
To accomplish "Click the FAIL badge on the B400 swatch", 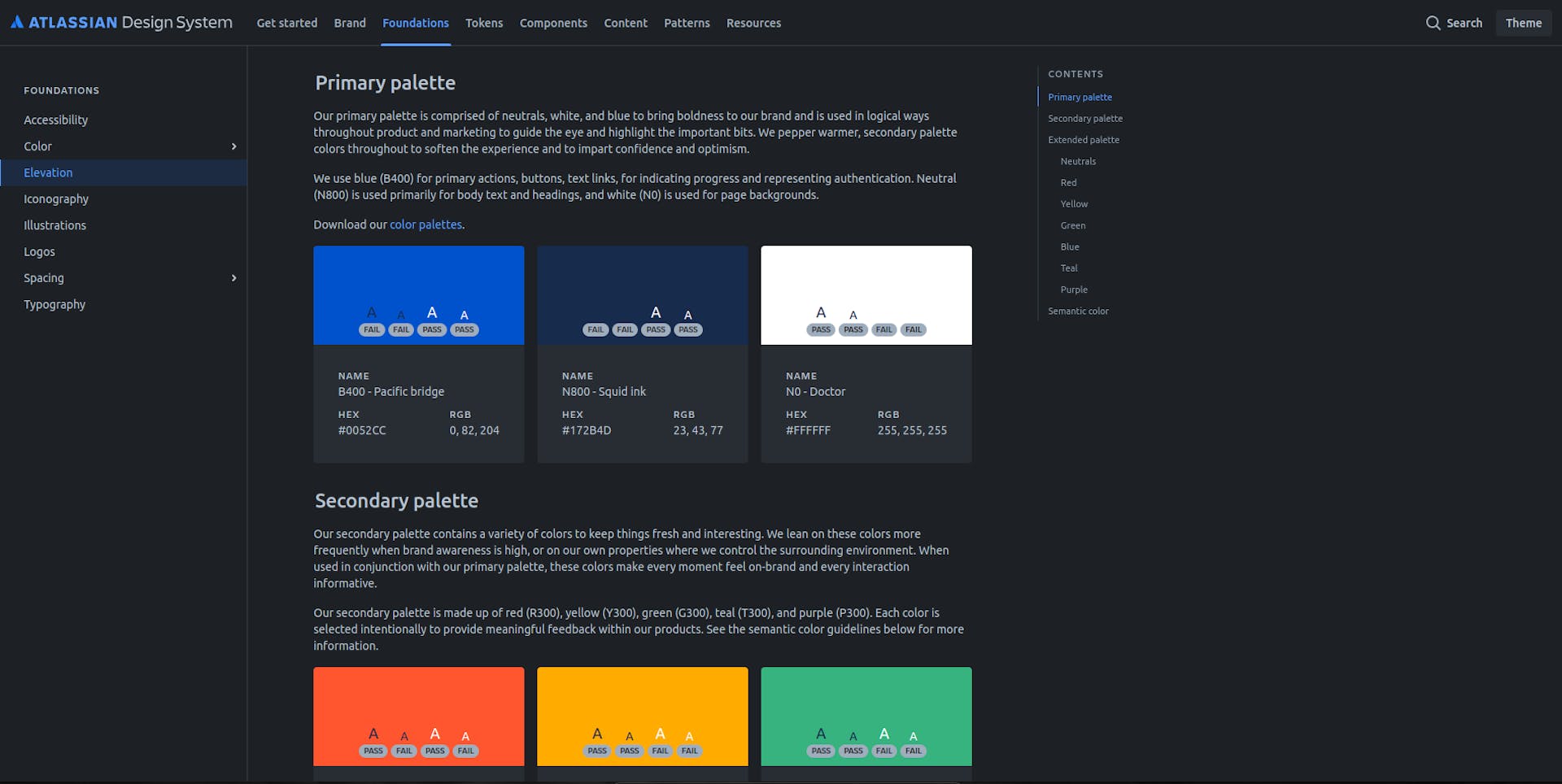I will coord(372,329).
